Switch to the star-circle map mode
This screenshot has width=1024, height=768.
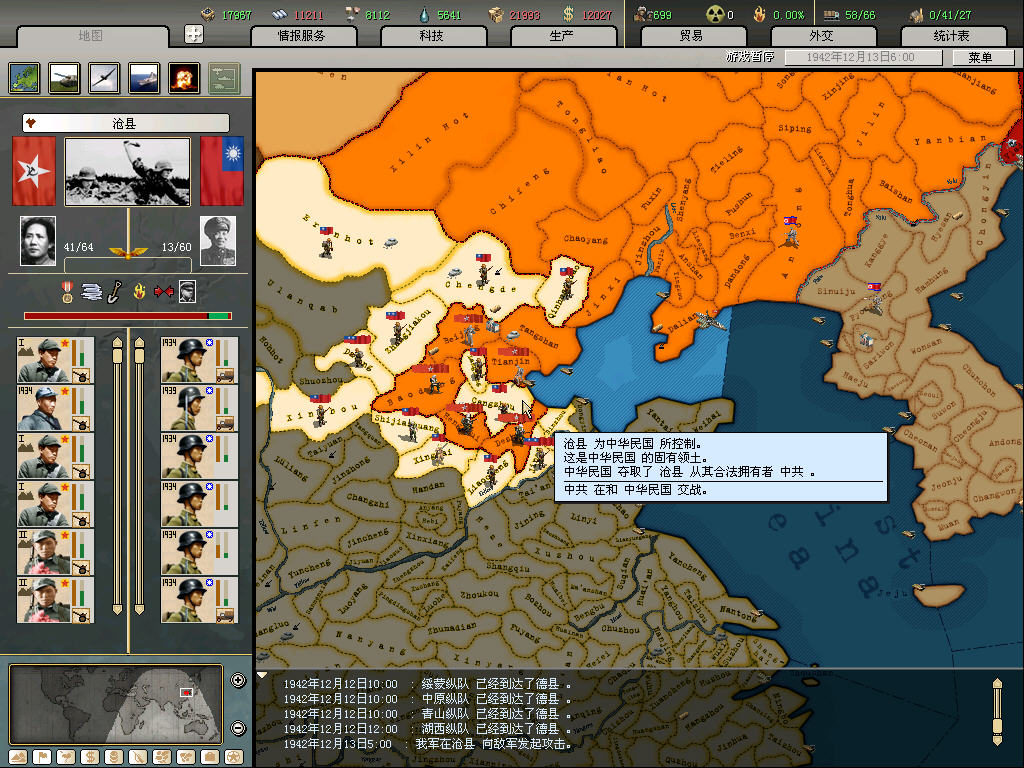coord(234,756)
